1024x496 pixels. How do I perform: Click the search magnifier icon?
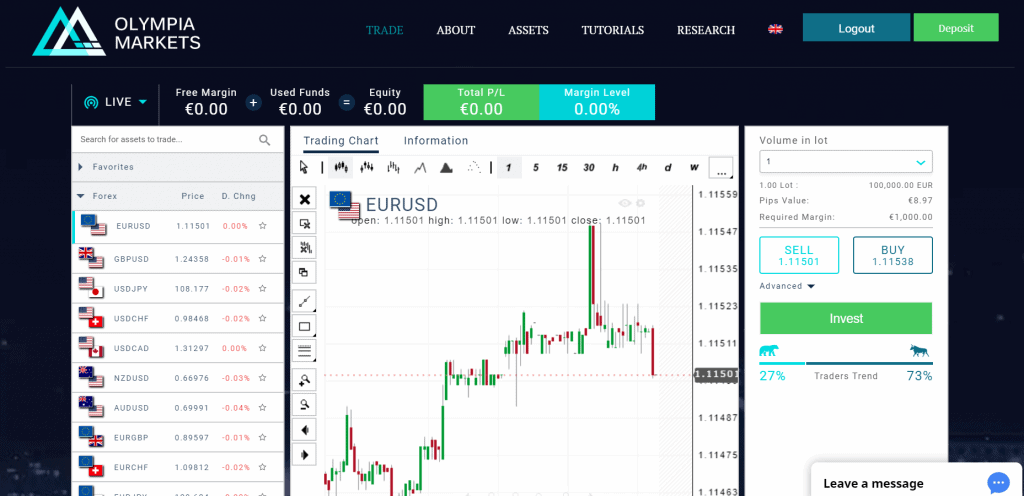click(x=264, y=140)
